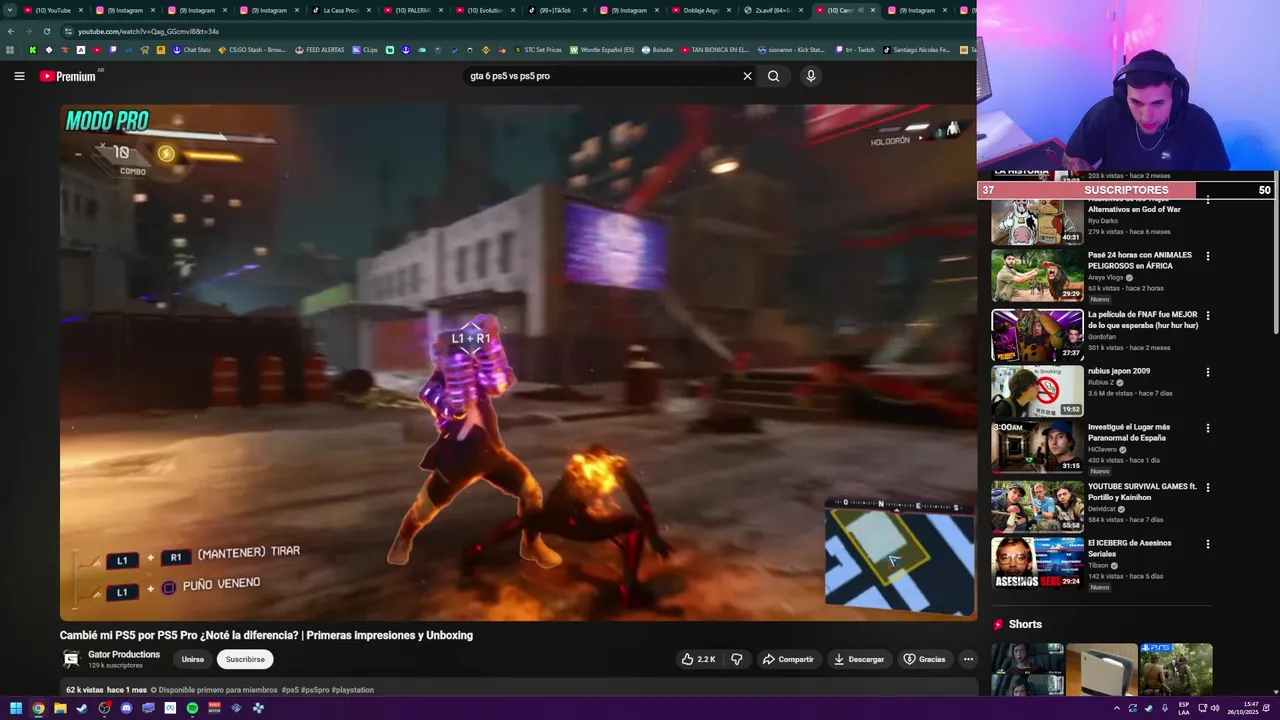
Task: Dislike the video with thumbs down
Action: click(737, 659)
